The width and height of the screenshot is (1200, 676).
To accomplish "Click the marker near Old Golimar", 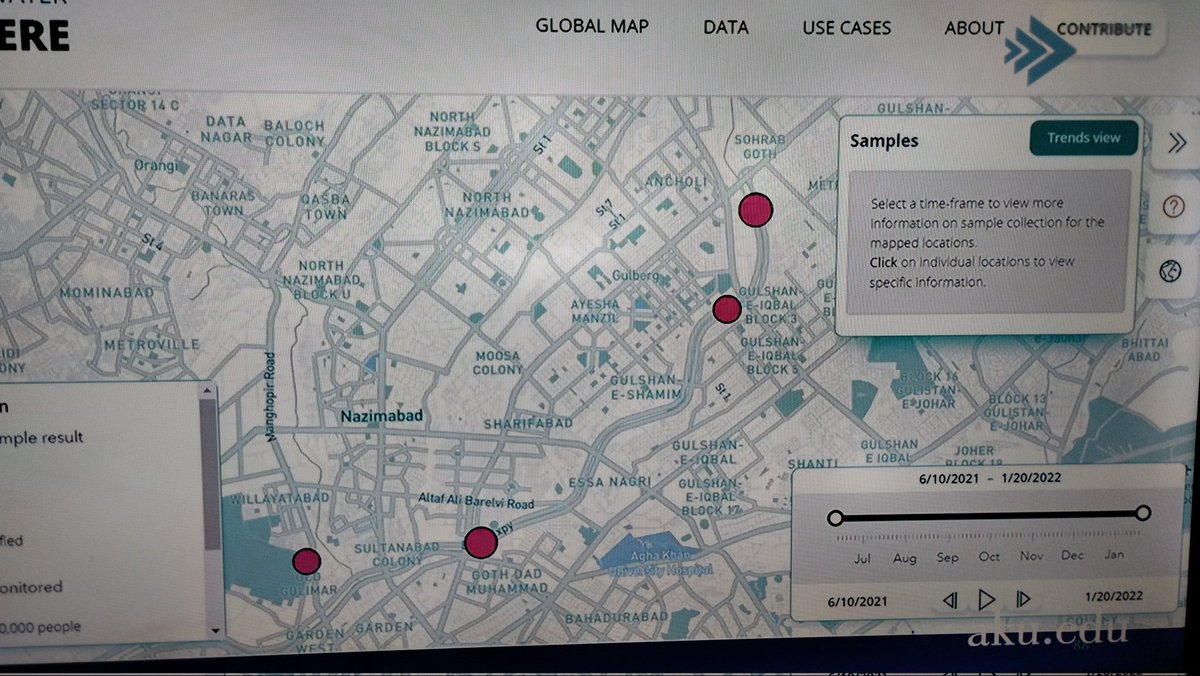I will [306, 561].
